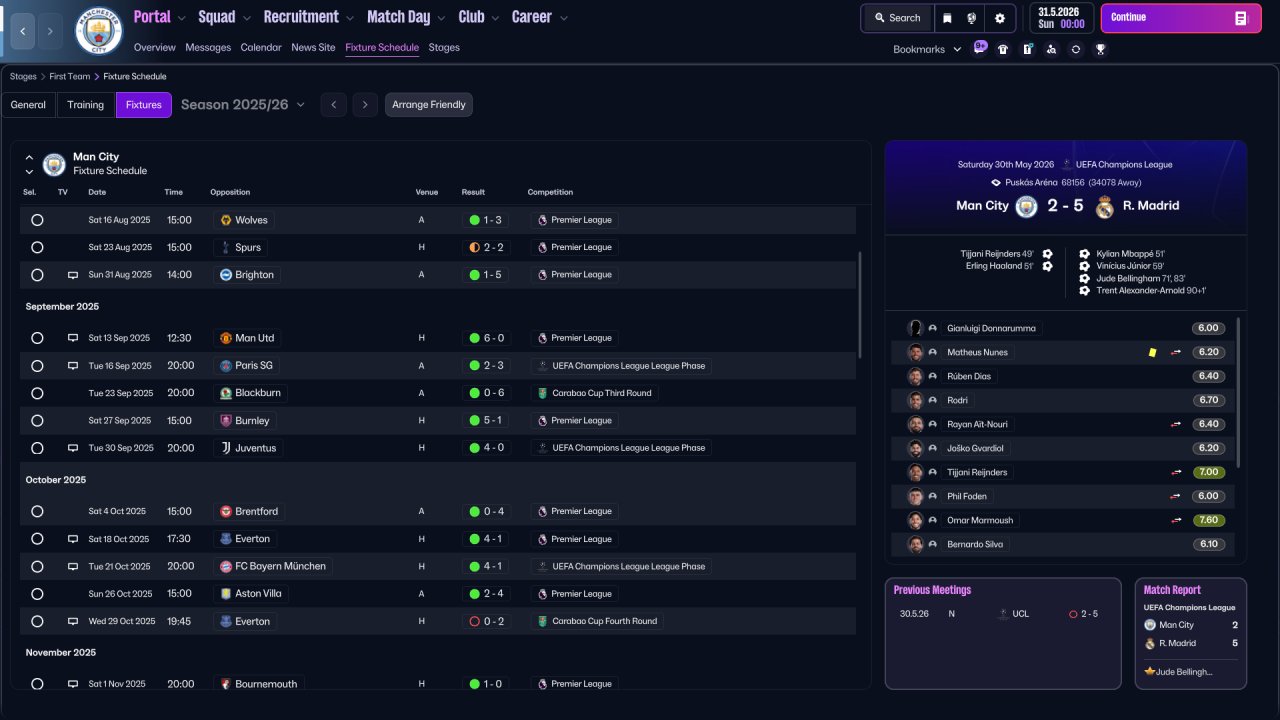
Task: Click the FC Bayern München club crest
Action: 226,566
